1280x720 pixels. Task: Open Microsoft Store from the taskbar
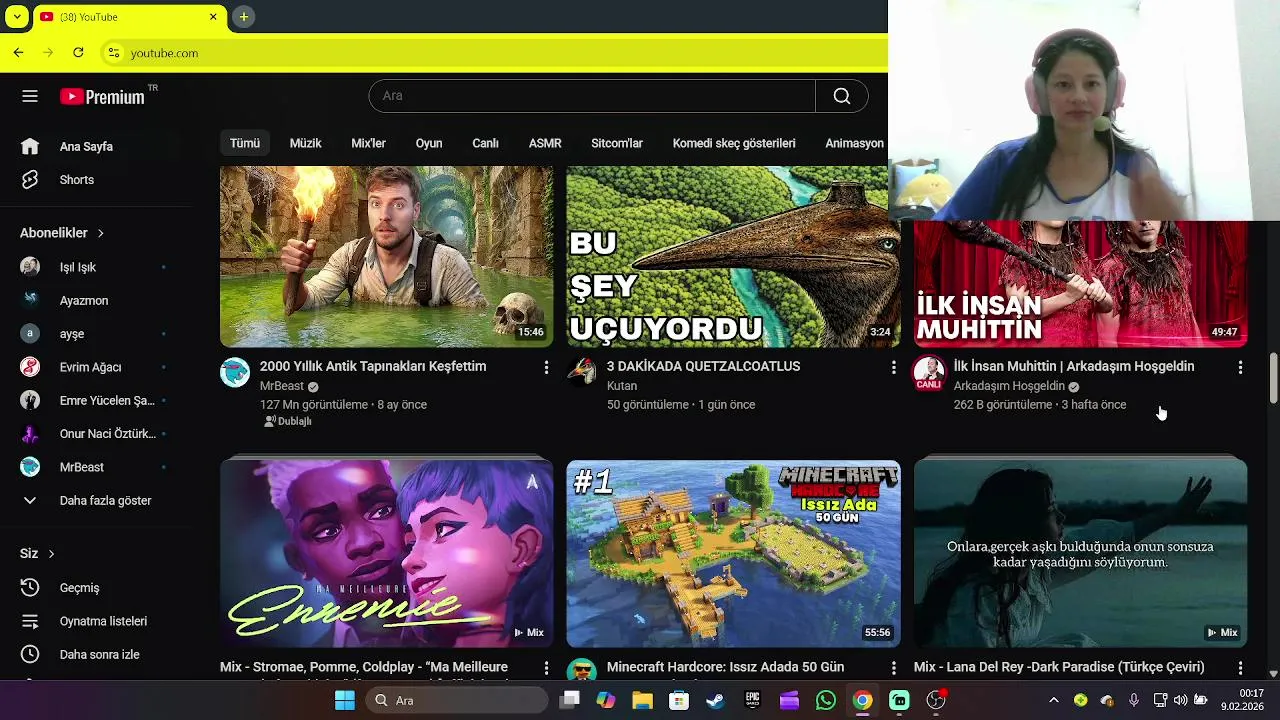(679, 700)
